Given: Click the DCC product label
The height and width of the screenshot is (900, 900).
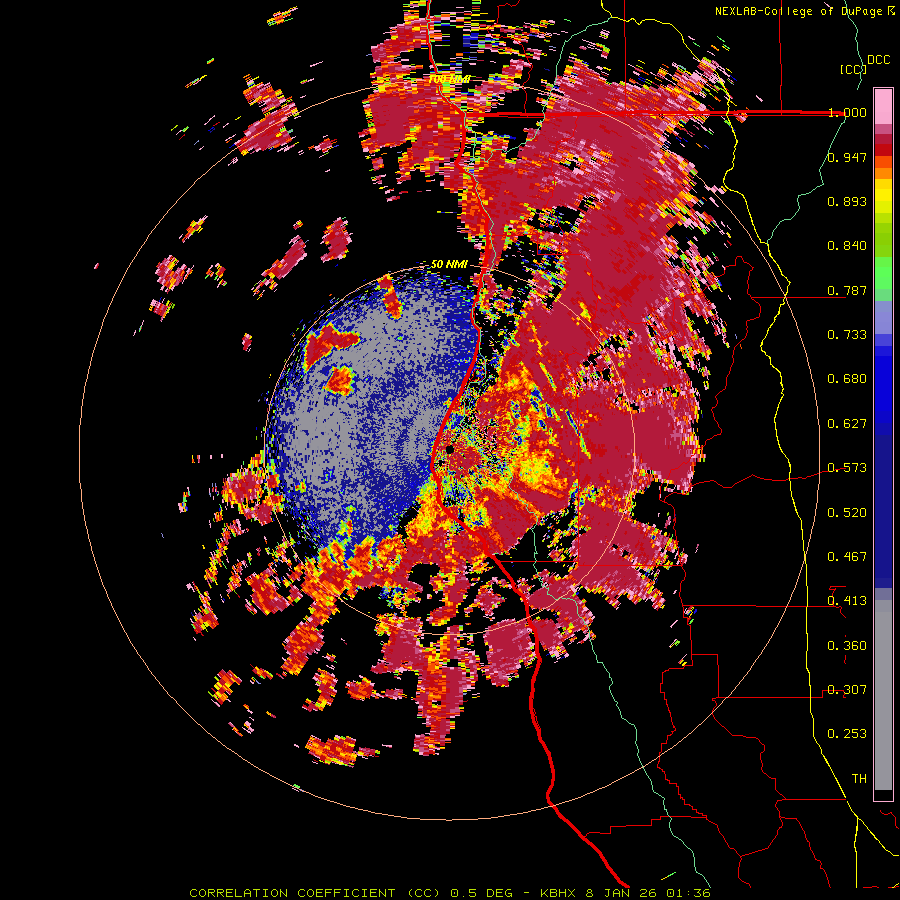Looking at the screenshot, I should 878,60.
